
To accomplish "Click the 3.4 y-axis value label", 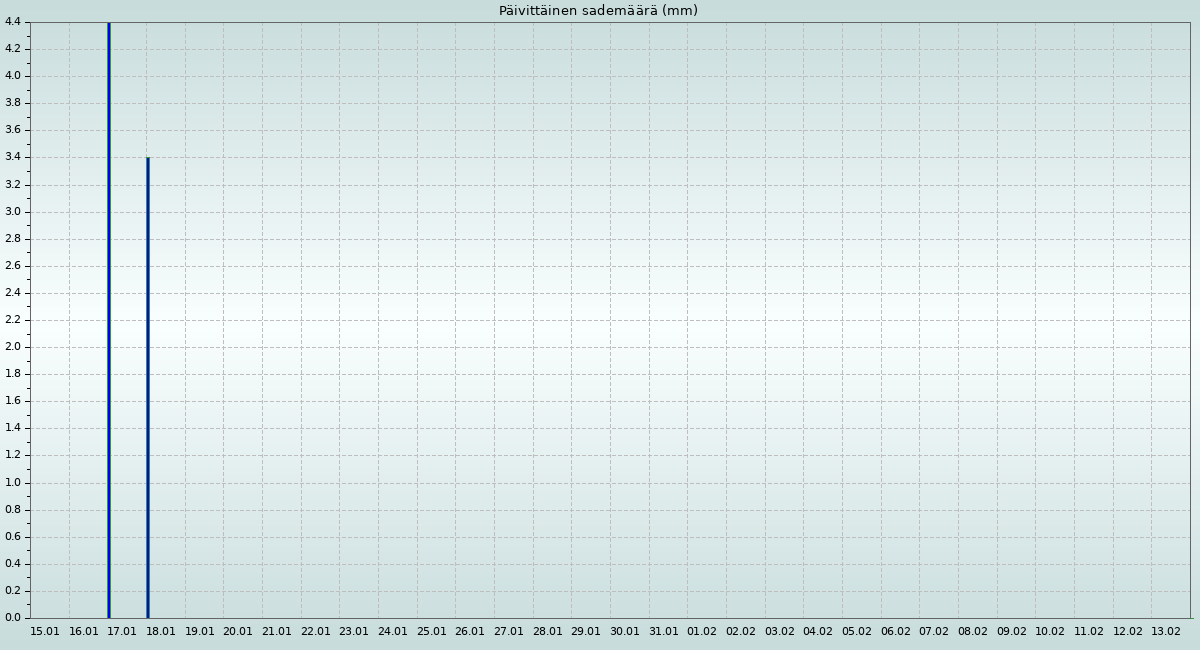I will 13,157.
